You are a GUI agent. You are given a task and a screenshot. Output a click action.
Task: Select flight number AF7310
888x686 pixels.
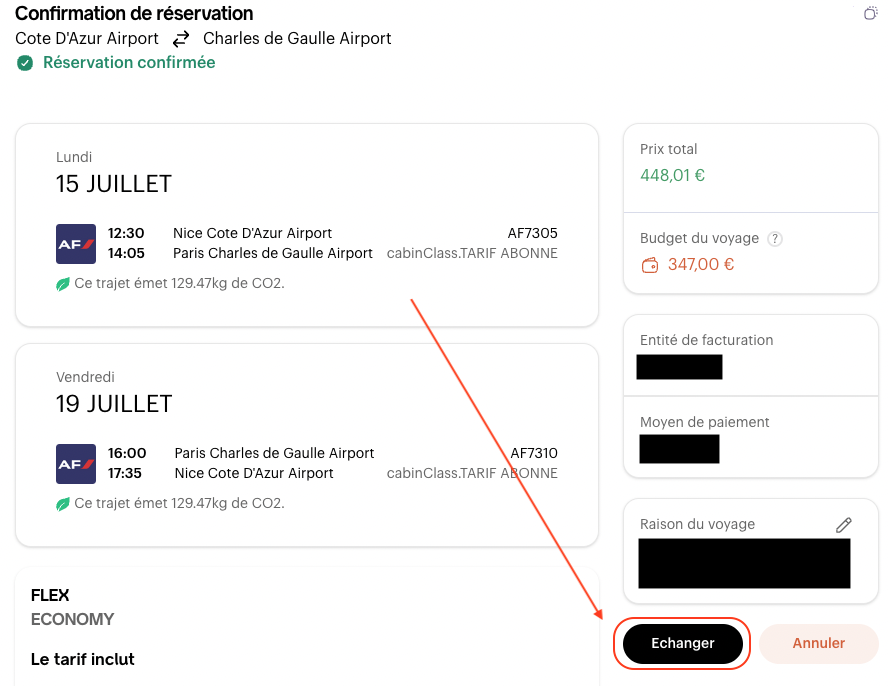534,453
